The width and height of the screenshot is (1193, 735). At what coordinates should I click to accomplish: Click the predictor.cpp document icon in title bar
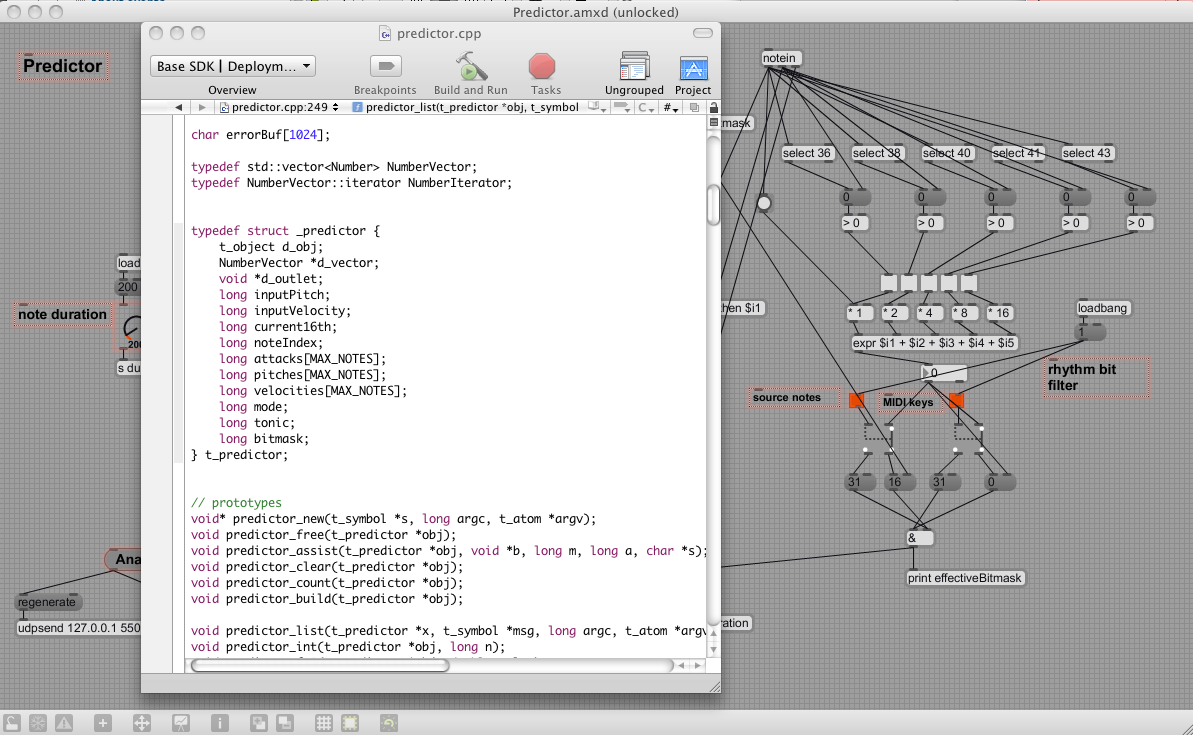click(x=386, y=33)
